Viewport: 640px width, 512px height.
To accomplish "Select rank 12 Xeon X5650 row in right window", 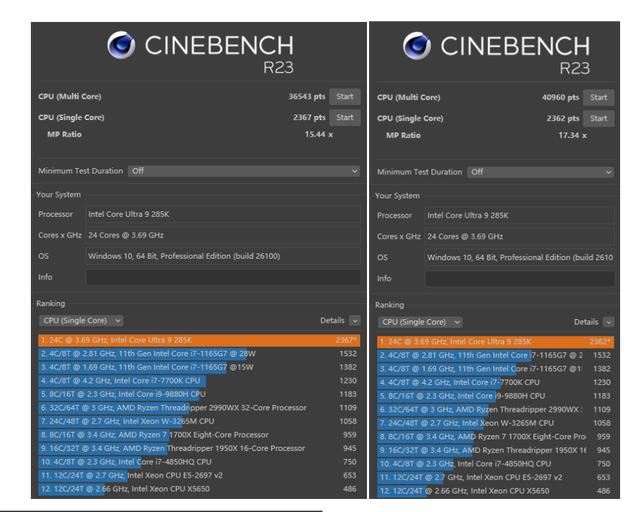I will (x=496, y=491).
